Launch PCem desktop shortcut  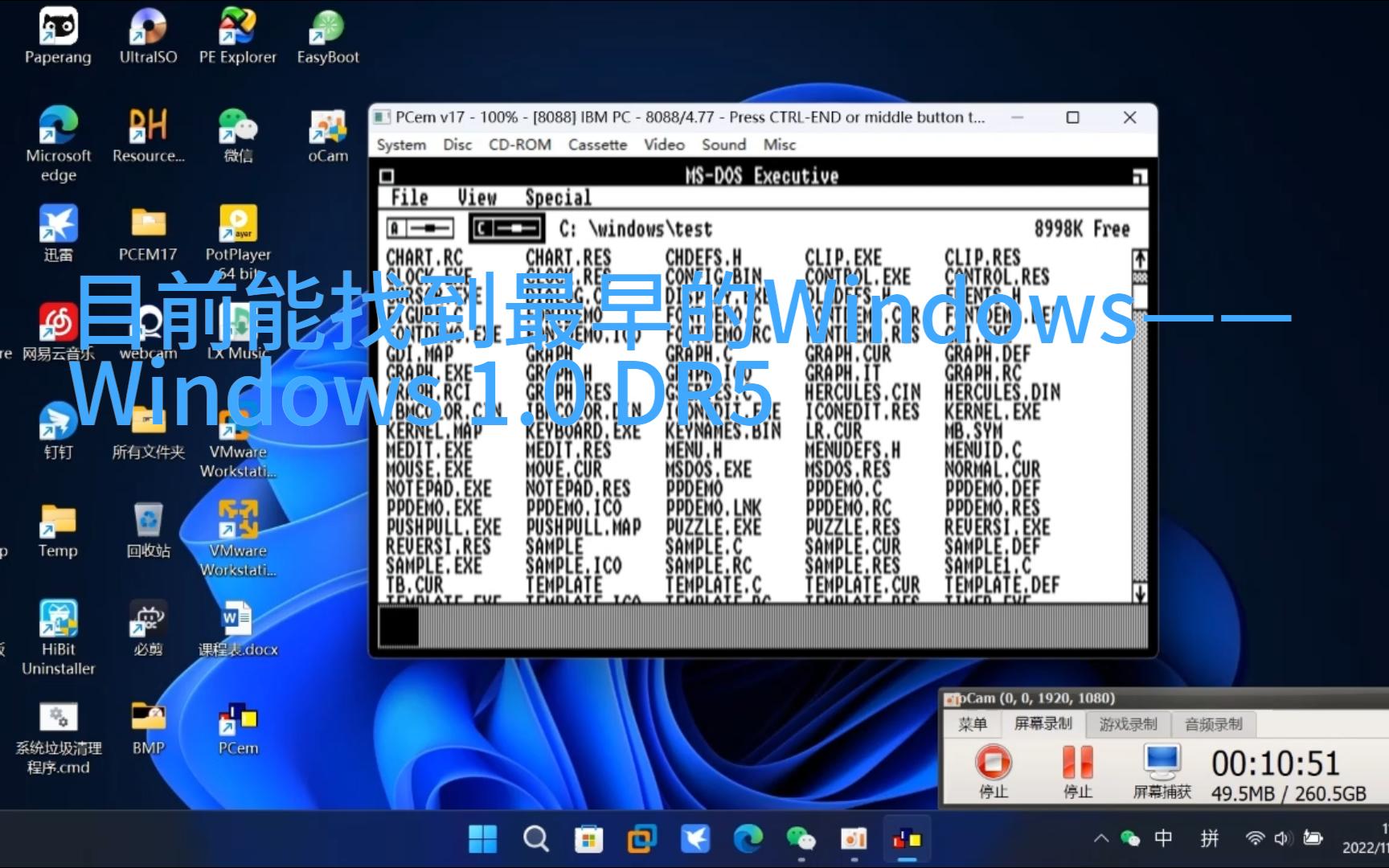click(238, 727)
